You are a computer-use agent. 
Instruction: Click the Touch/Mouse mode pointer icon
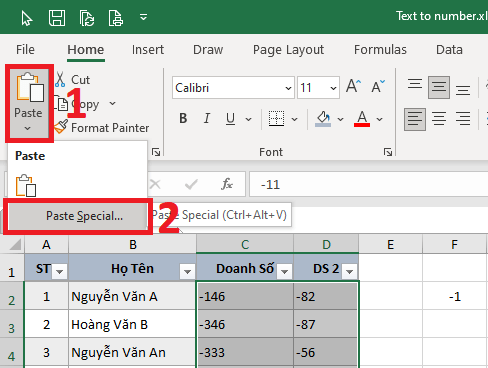point(27,18)
